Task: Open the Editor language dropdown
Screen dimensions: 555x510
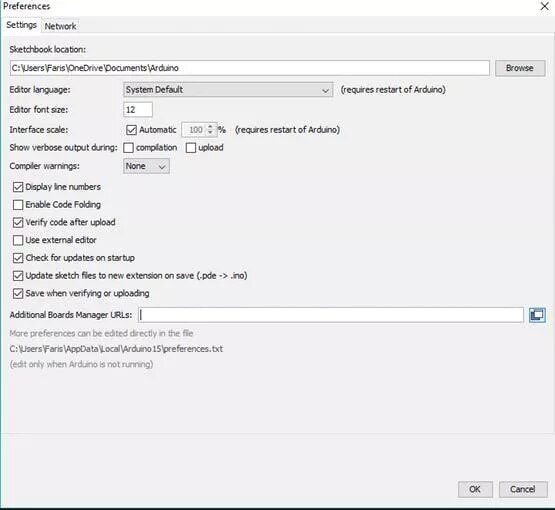Action: 228,90
